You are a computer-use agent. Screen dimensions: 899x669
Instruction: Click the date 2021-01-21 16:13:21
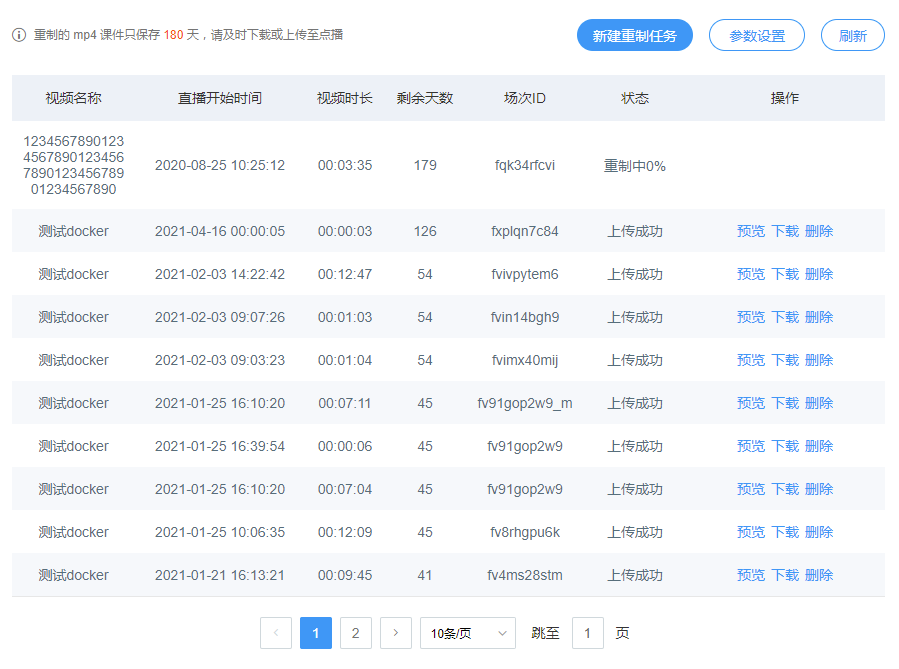[x=220, y=575]
